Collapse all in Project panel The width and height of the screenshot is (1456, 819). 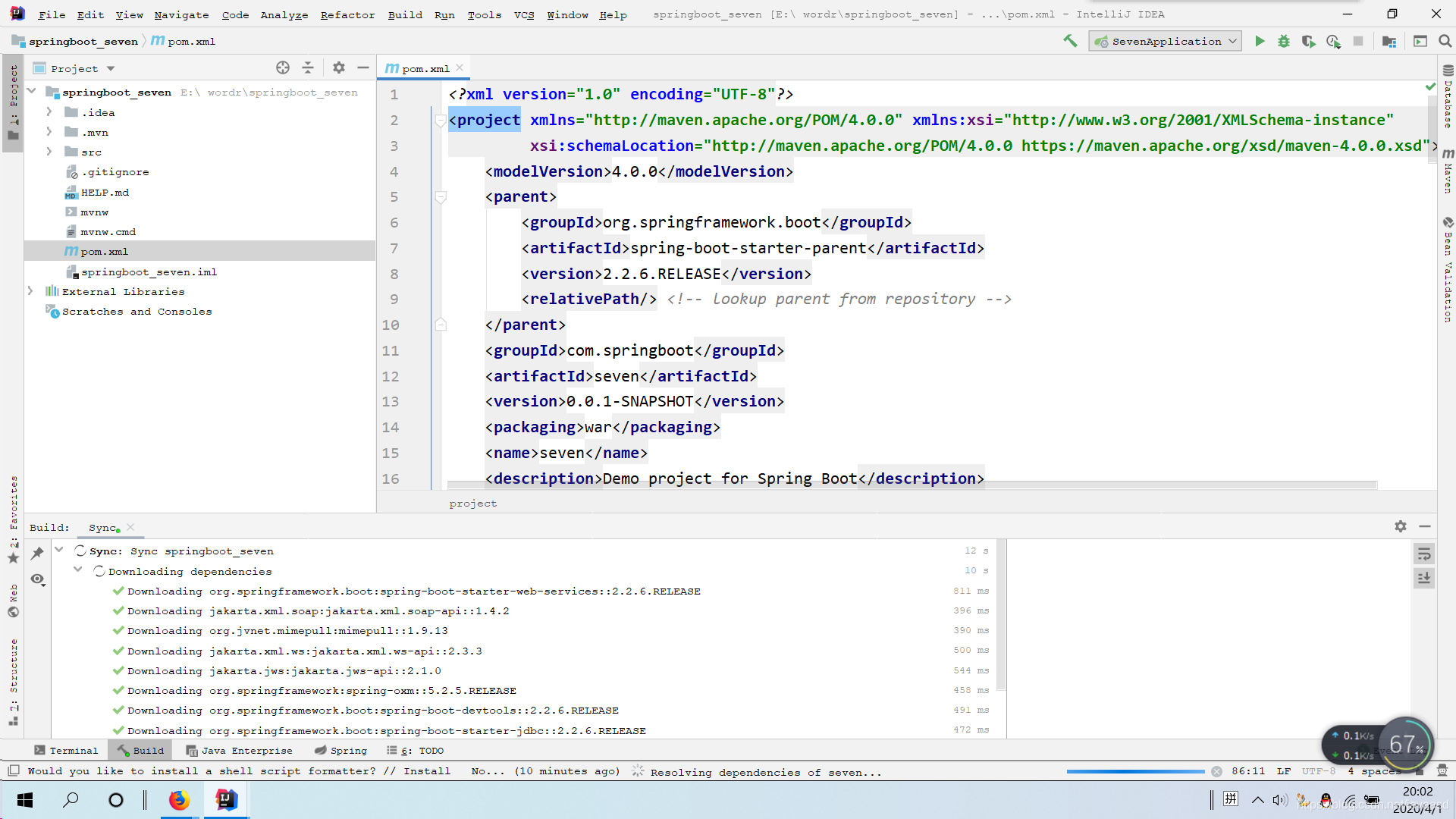pos(308,67)
